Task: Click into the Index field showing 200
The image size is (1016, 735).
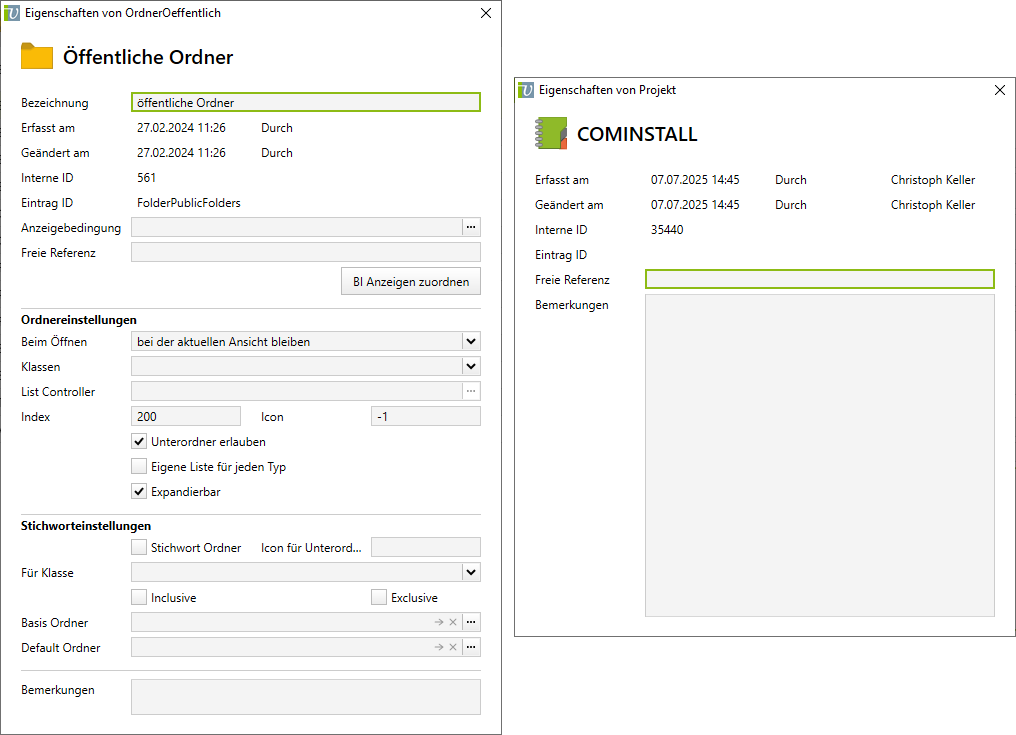Action: [185, 416]
